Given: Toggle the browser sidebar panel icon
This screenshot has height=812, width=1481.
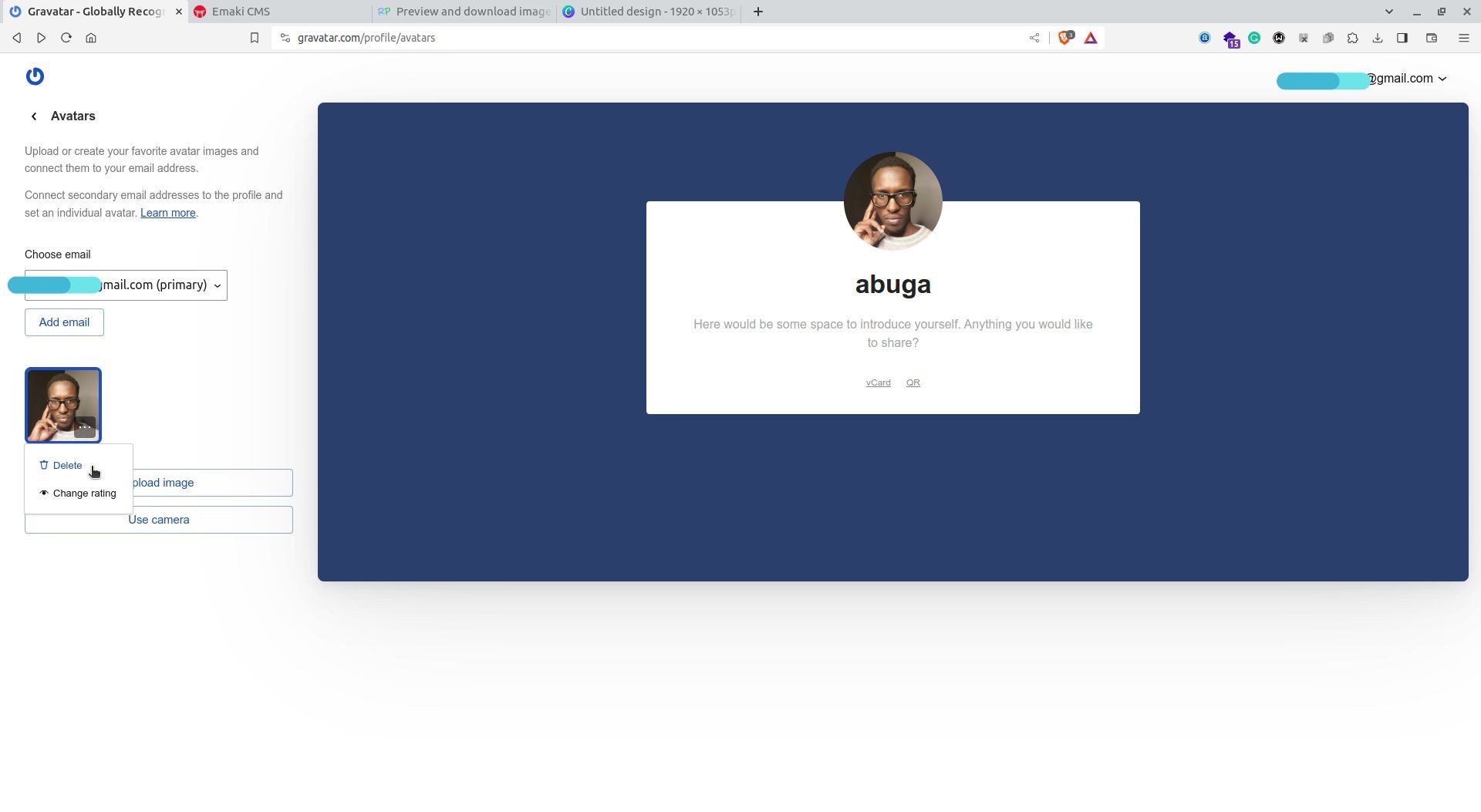Looking at the screenshot, I should pyautogui.click(x=1402, y=38).
